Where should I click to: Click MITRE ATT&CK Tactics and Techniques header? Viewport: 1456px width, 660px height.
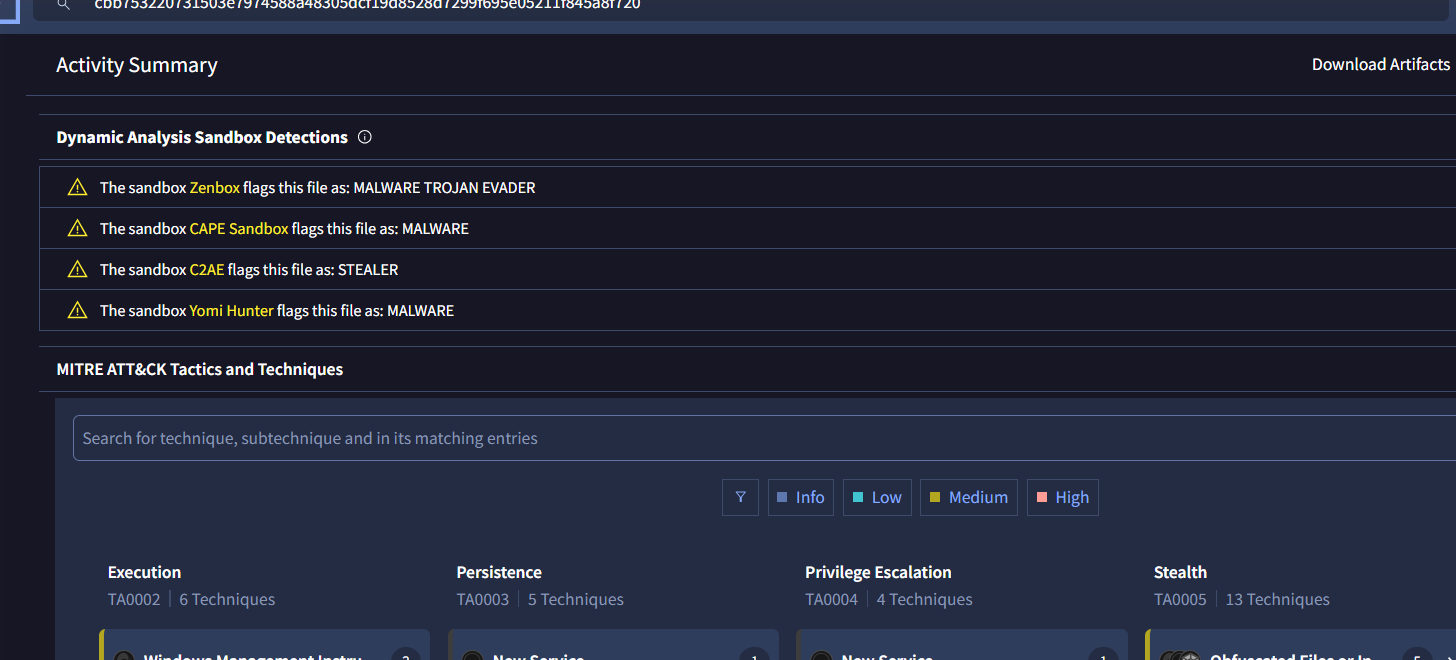200,369
